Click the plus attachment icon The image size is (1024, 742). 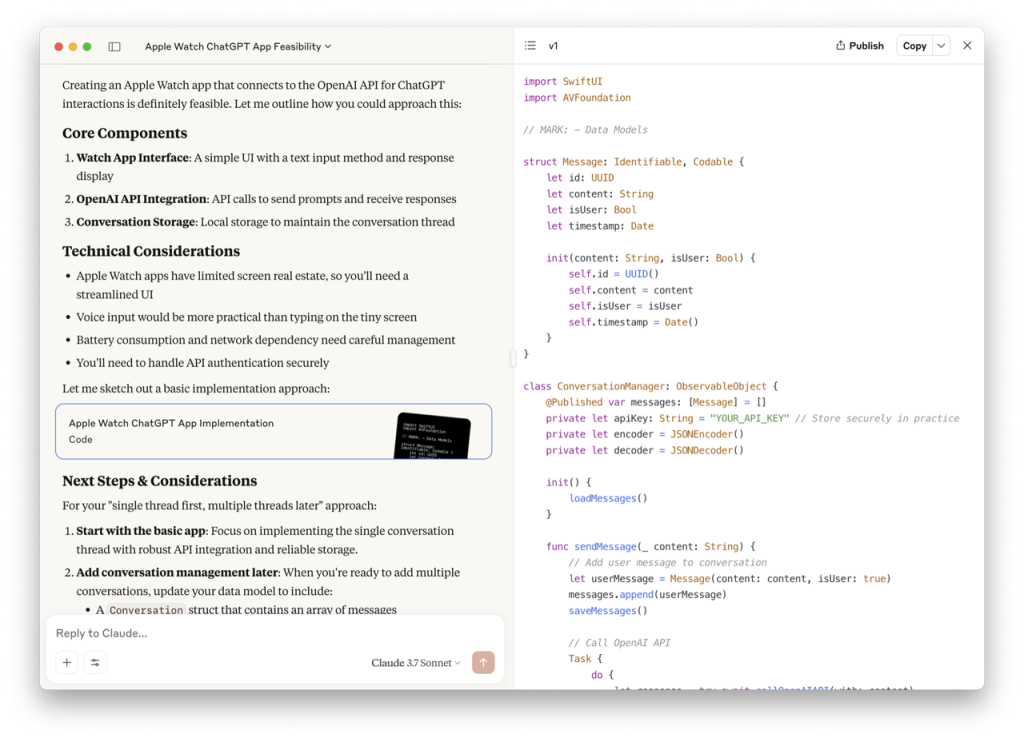(x=67, y=662)
